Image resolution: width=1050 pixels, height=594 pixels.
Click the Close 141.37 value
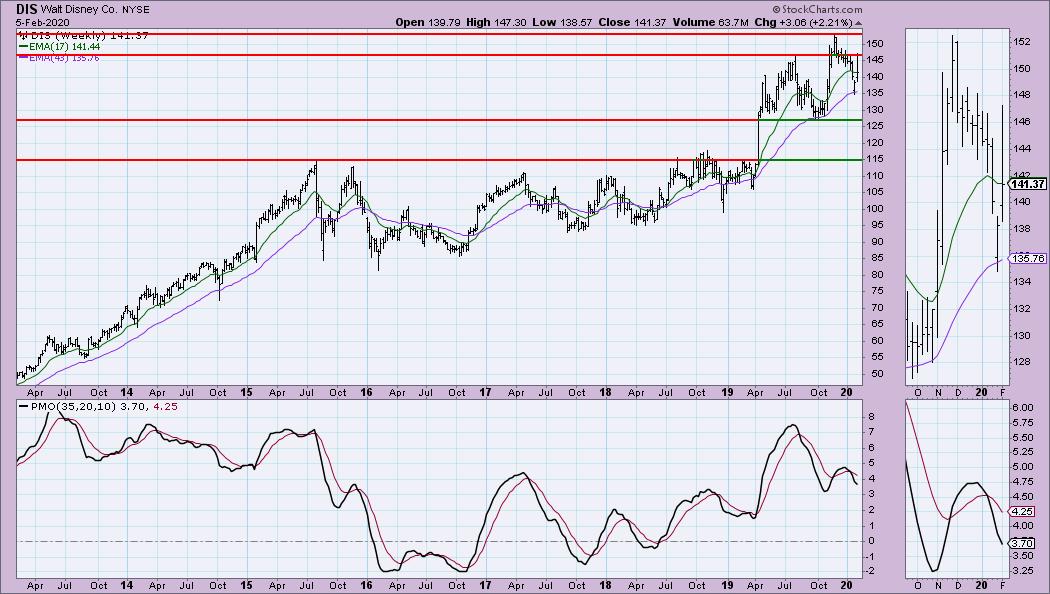632,22
